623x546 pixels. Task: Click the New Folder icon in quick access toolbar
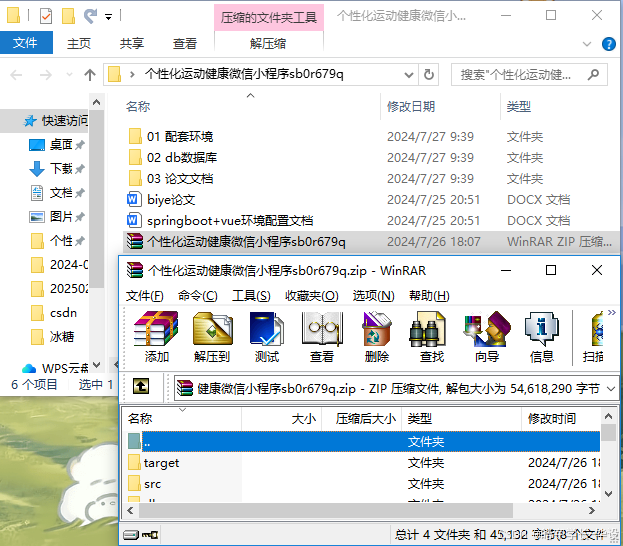pyautogui.click(x=68, y=16)
